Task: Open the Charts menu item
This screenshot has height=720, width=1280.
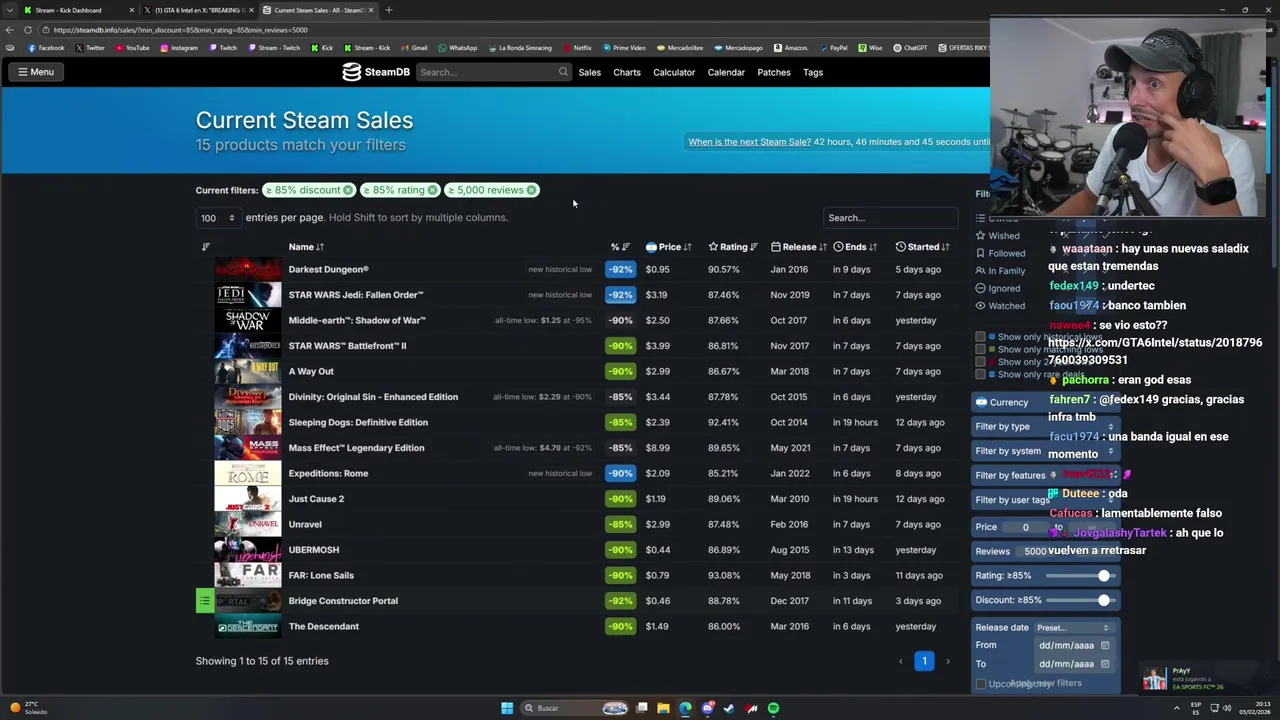Action: [x=627, y=72]
